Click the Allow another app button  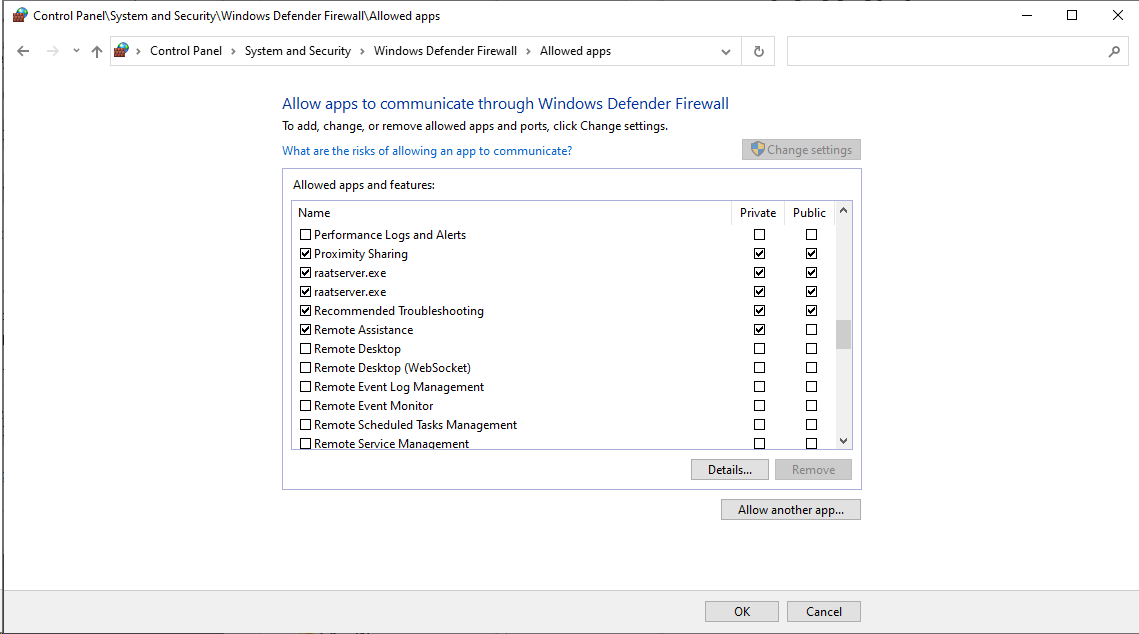(790, 510)
